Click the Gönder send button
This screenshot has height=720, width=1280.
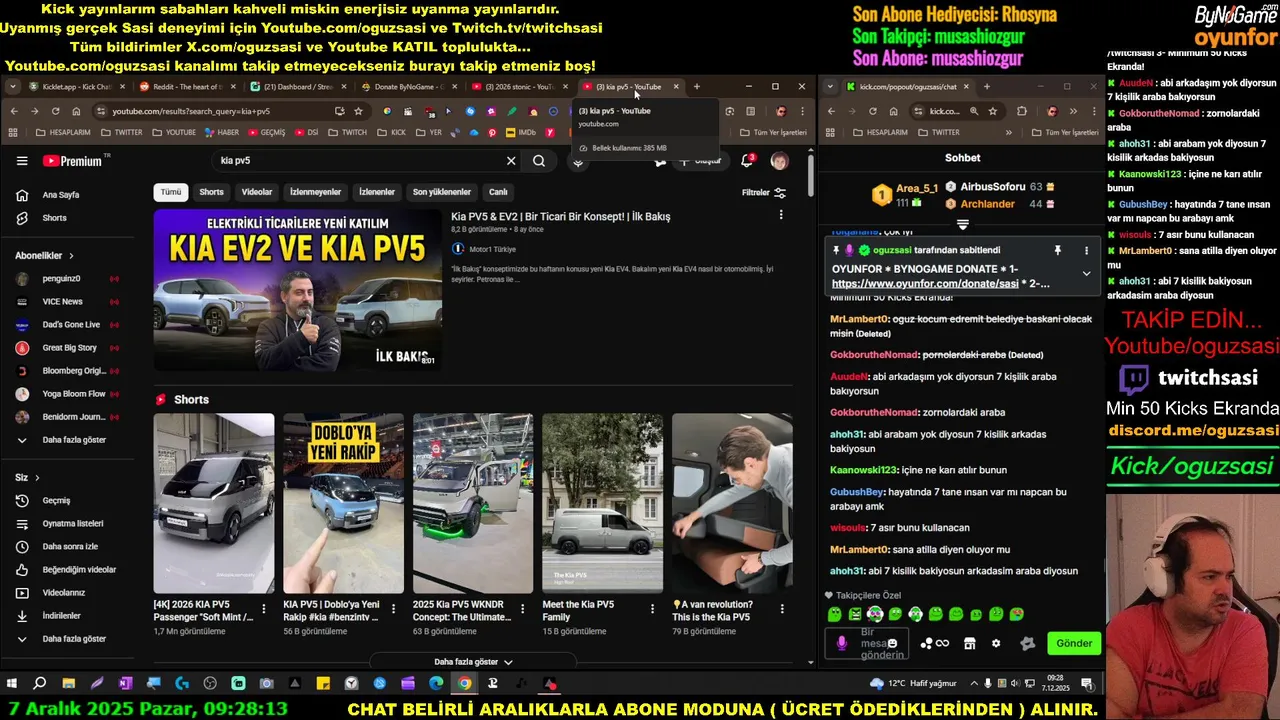point(1074,643)
